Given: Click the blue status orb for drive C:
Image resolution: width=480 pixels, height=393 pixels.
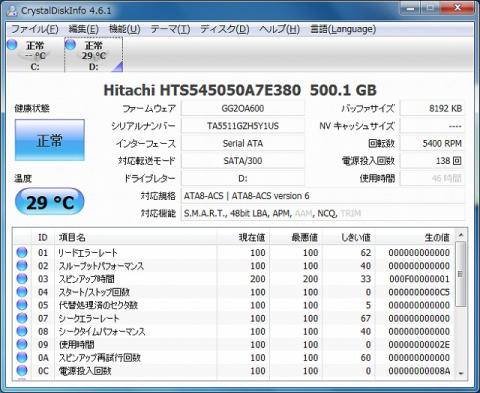Looking at the screenshot, I should [12, 44].
